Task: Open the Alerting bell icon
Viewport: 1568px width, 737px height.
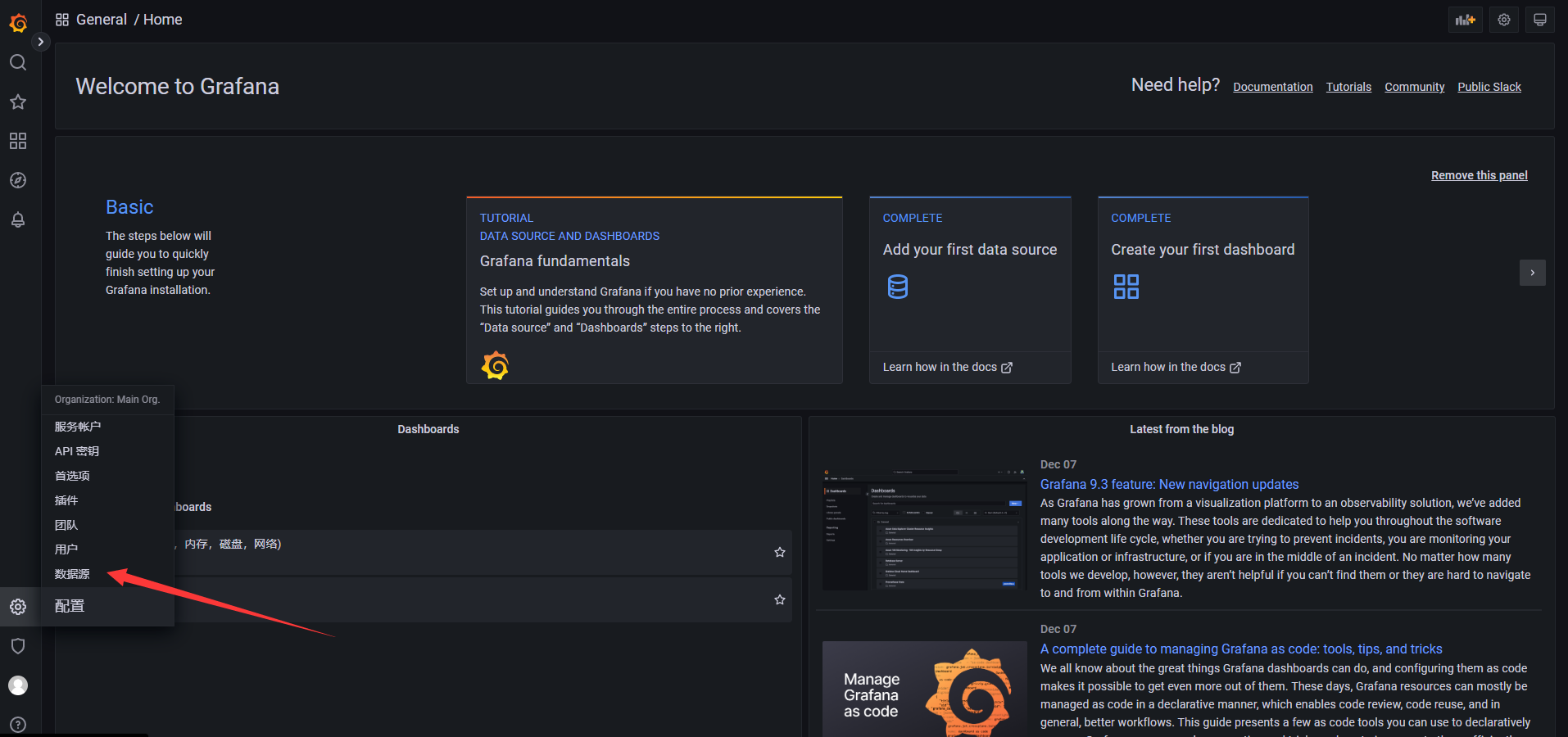Action: (x=18, y=219)
